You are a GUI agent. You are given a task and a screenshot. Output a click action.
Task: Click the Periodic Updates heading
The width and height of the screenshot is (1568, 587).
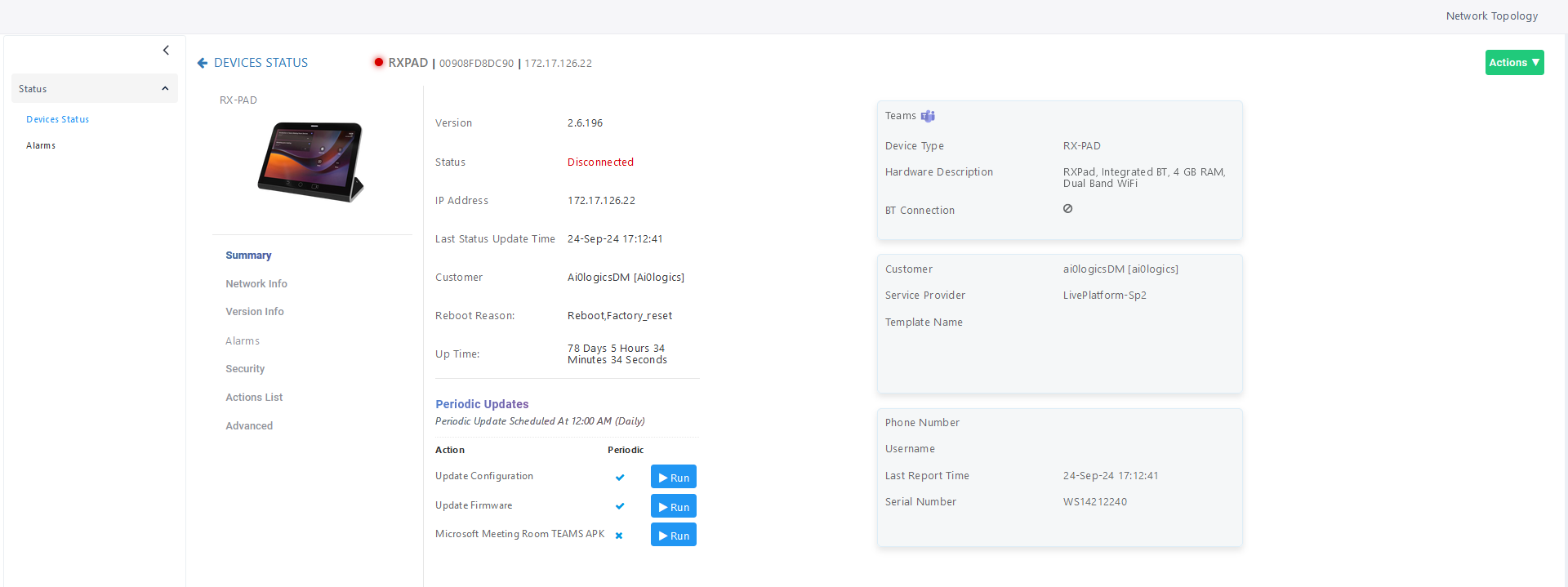[x=482, y=404]
